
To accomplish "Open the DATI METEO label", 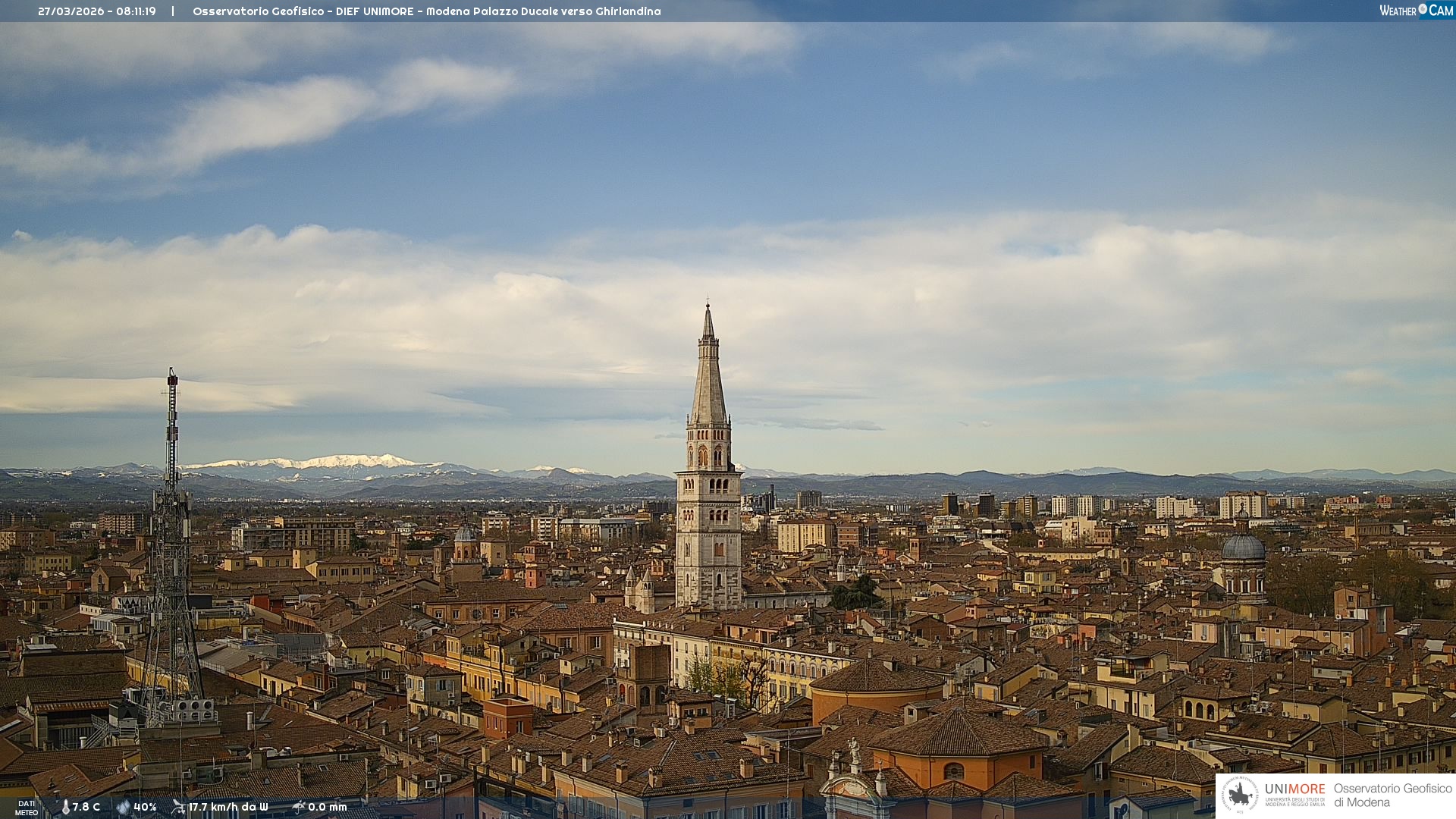I will [x=26, y=808].
